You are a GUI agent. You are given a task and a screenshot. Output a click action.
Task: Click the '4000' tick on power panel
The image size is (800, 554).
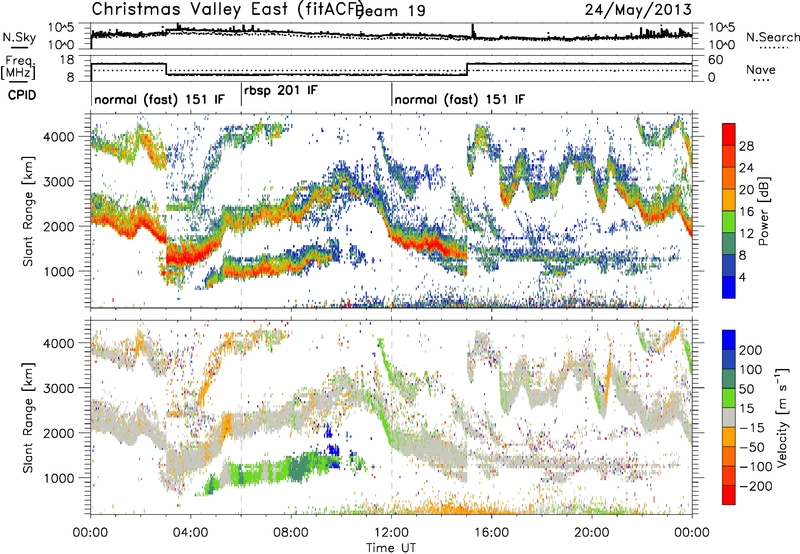(x=60, y=137)
